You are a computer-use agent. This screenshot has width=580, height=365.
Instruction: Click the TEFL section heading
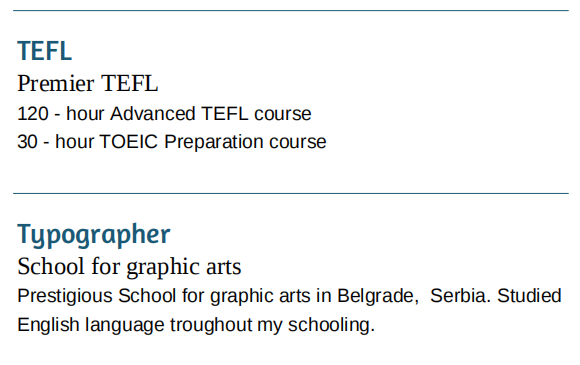44,51
